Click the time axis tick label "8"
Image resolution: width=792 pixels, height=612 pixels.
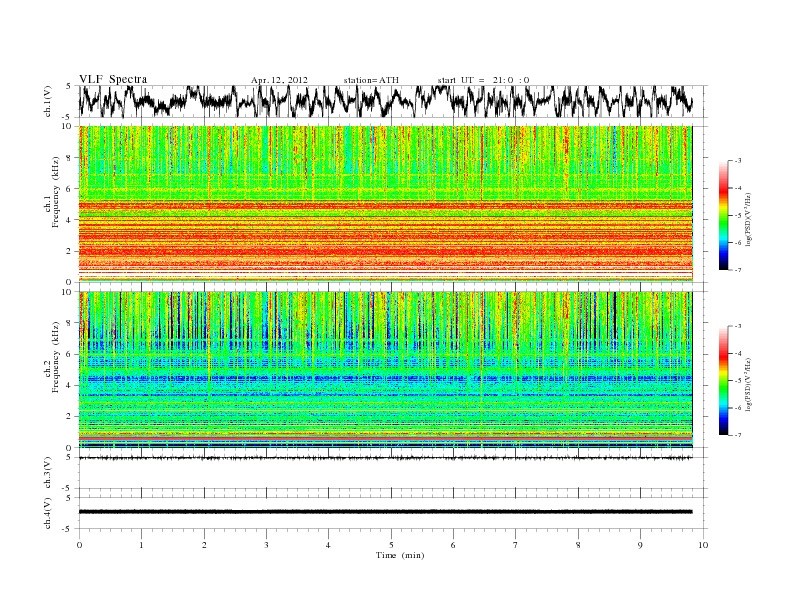tap(578, 545)
